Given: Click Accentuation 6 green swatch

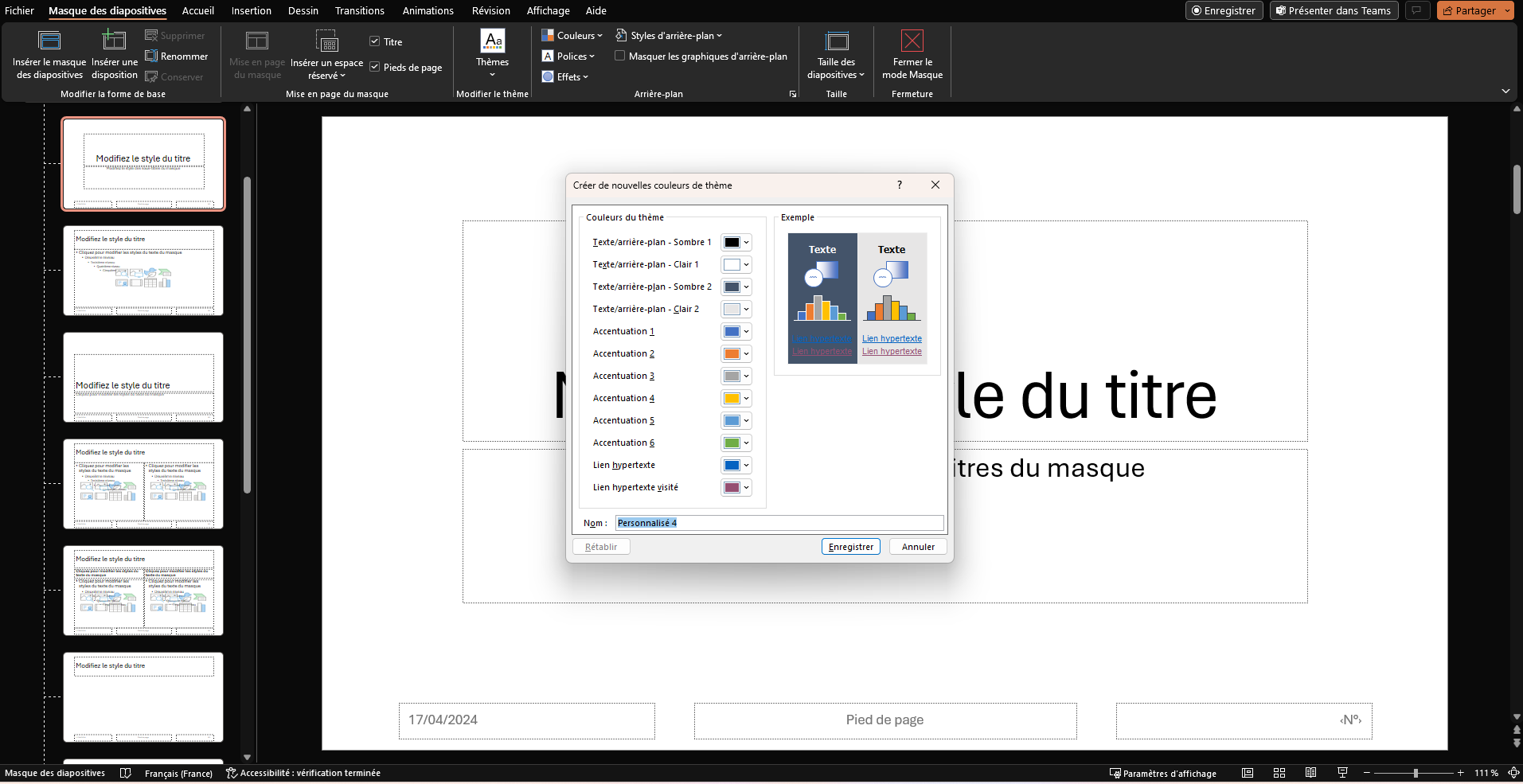Looking at the screenshot, I should click(x=732, y=443).
